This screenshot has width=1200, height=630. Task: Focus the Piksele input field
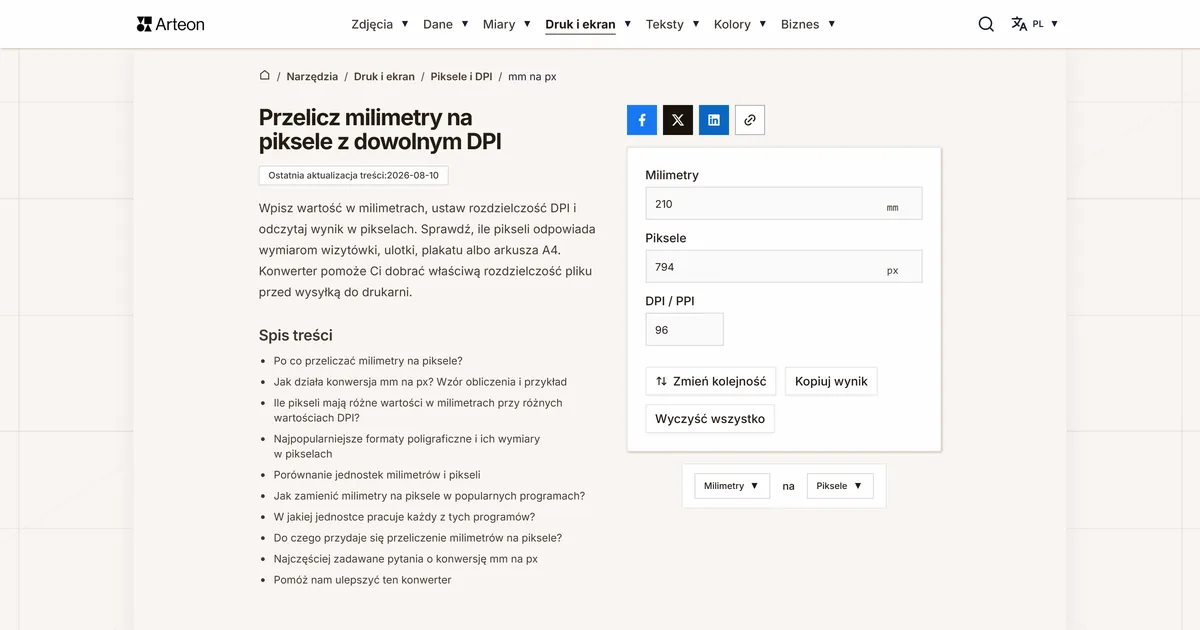[784, 267]
